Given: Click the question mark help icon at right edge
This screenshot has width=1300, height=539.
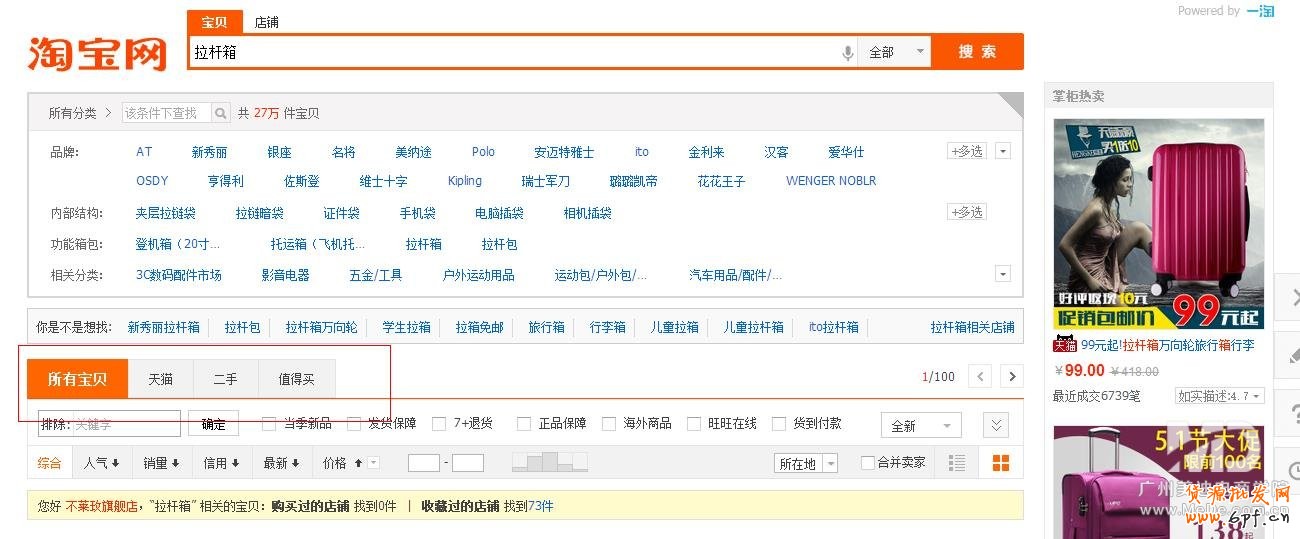Looking at the screenshot, I should point(1288,412).
